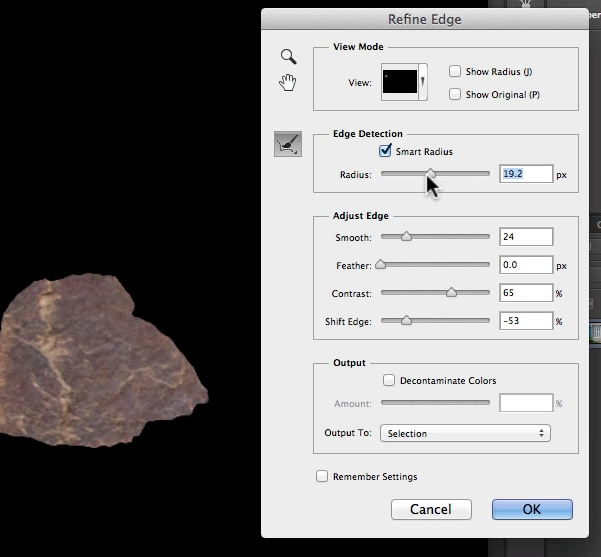The width and height of the screenshot is (601, 557).
Task: Click the Smooth slider handle
Action: tap(406, 237)
